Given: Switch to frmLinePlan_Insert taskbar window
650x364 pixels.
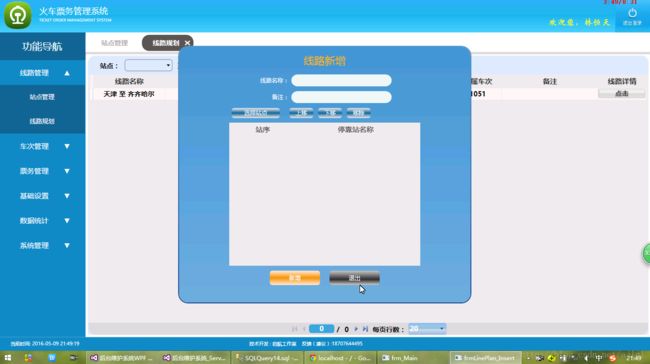Looking at the screenshot, I should click(x=485, y=358).
